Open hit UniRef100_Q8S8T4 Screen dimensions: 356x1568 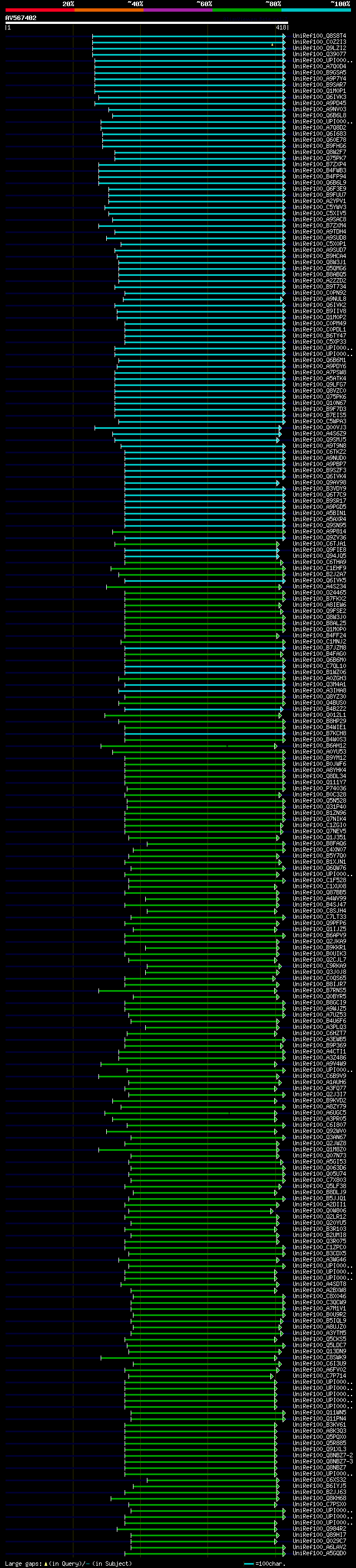pos(319,36)
